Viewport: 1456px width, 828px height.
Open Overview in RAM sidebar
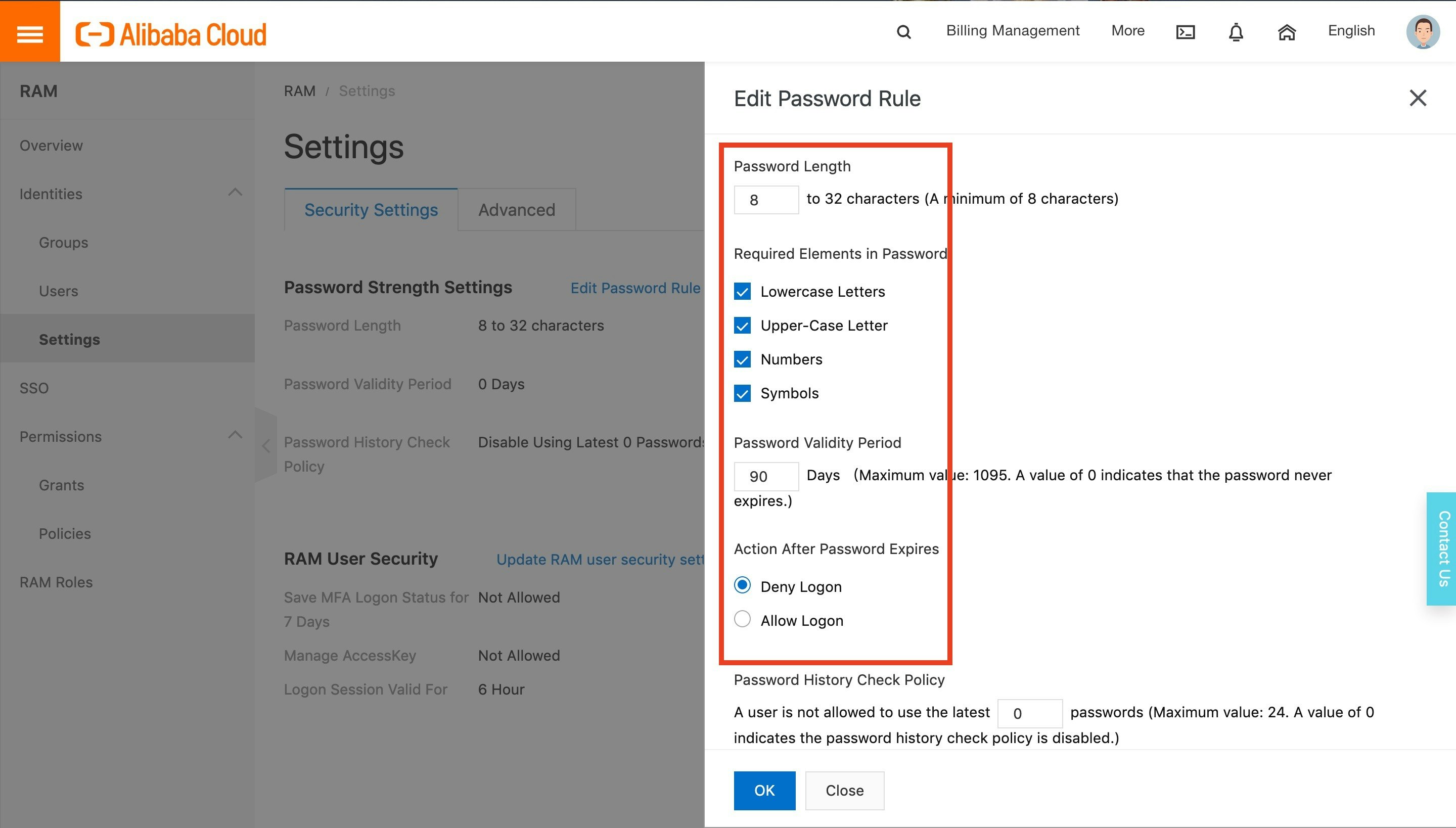(x=51, y=146)
